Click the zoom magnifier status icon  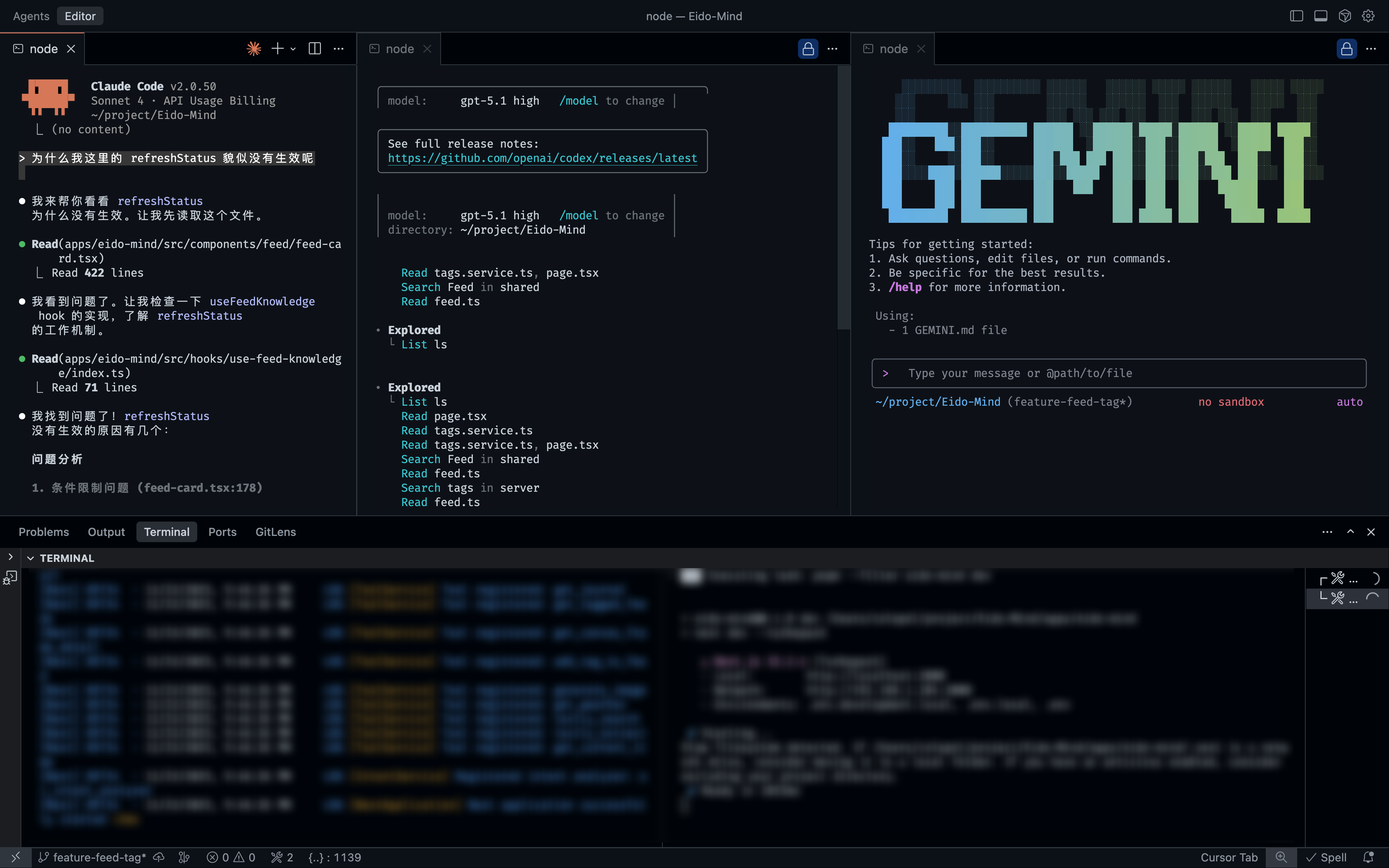point(1281,857)
